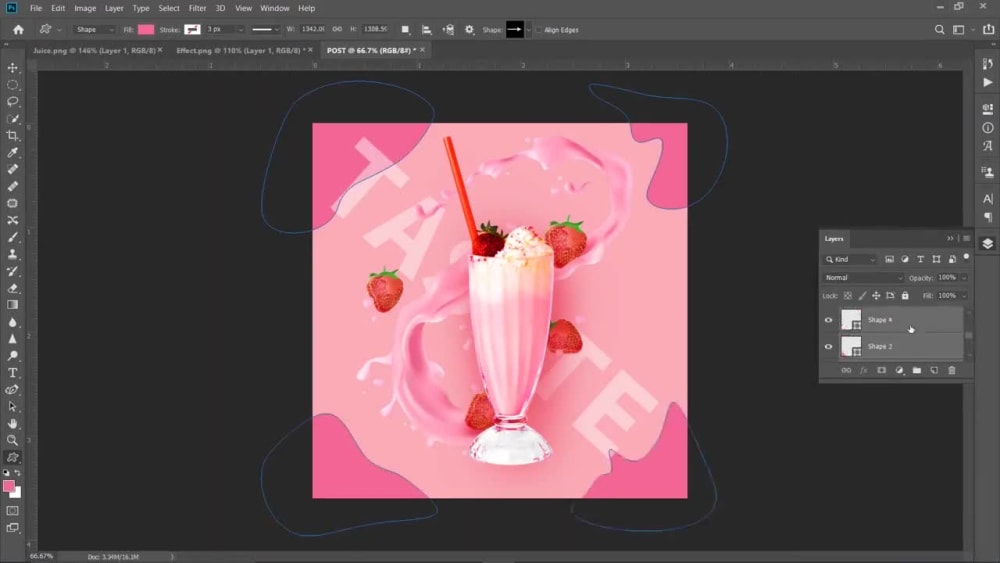Select the Move tool
Viewport: 1000px width, 563px height.
[x=12, y=68]
